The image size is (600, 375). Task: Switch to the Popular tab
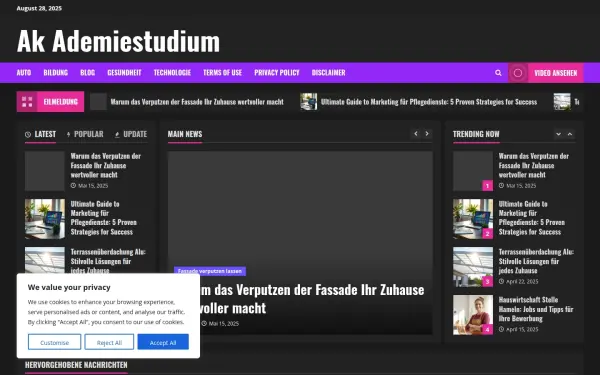[85, 134]
